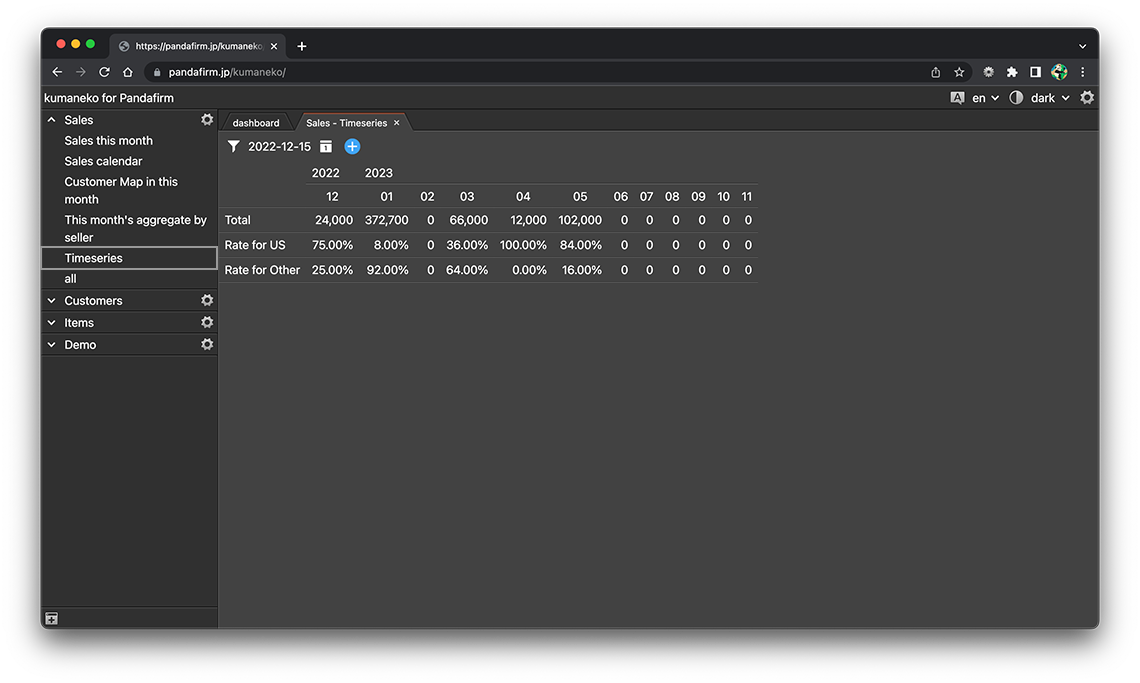Bookmark page with the star icon
This screenshot has width=1140, height=683.
pos(959,72)
